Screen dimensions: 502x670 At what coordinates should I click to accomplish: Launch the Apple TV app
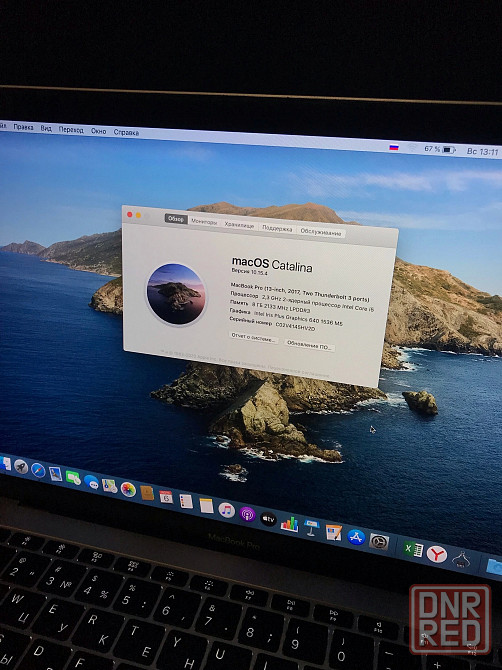[x=268, y=519]
